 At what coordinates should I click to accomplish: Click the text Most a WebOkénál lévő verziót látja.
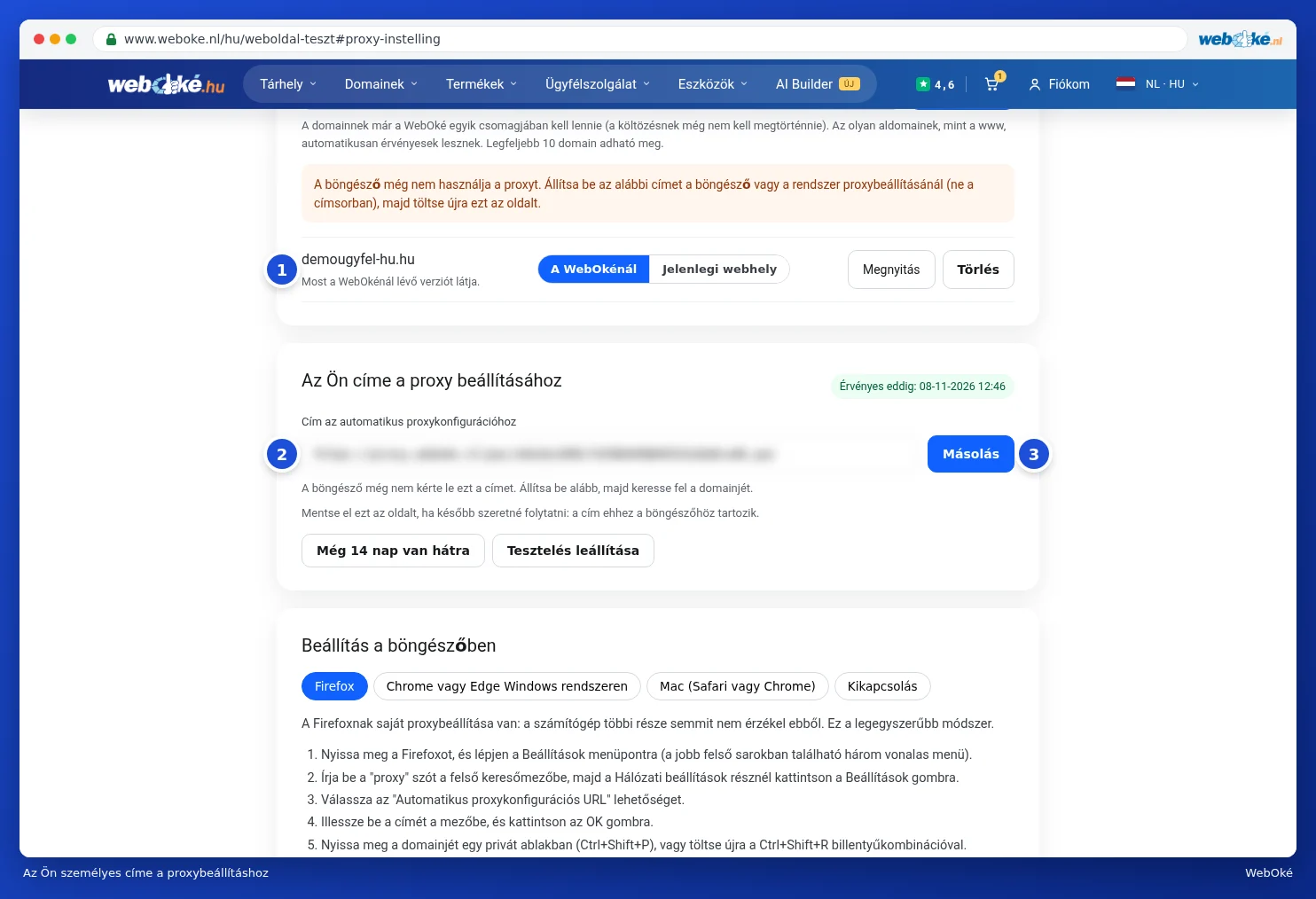(390, 282)
